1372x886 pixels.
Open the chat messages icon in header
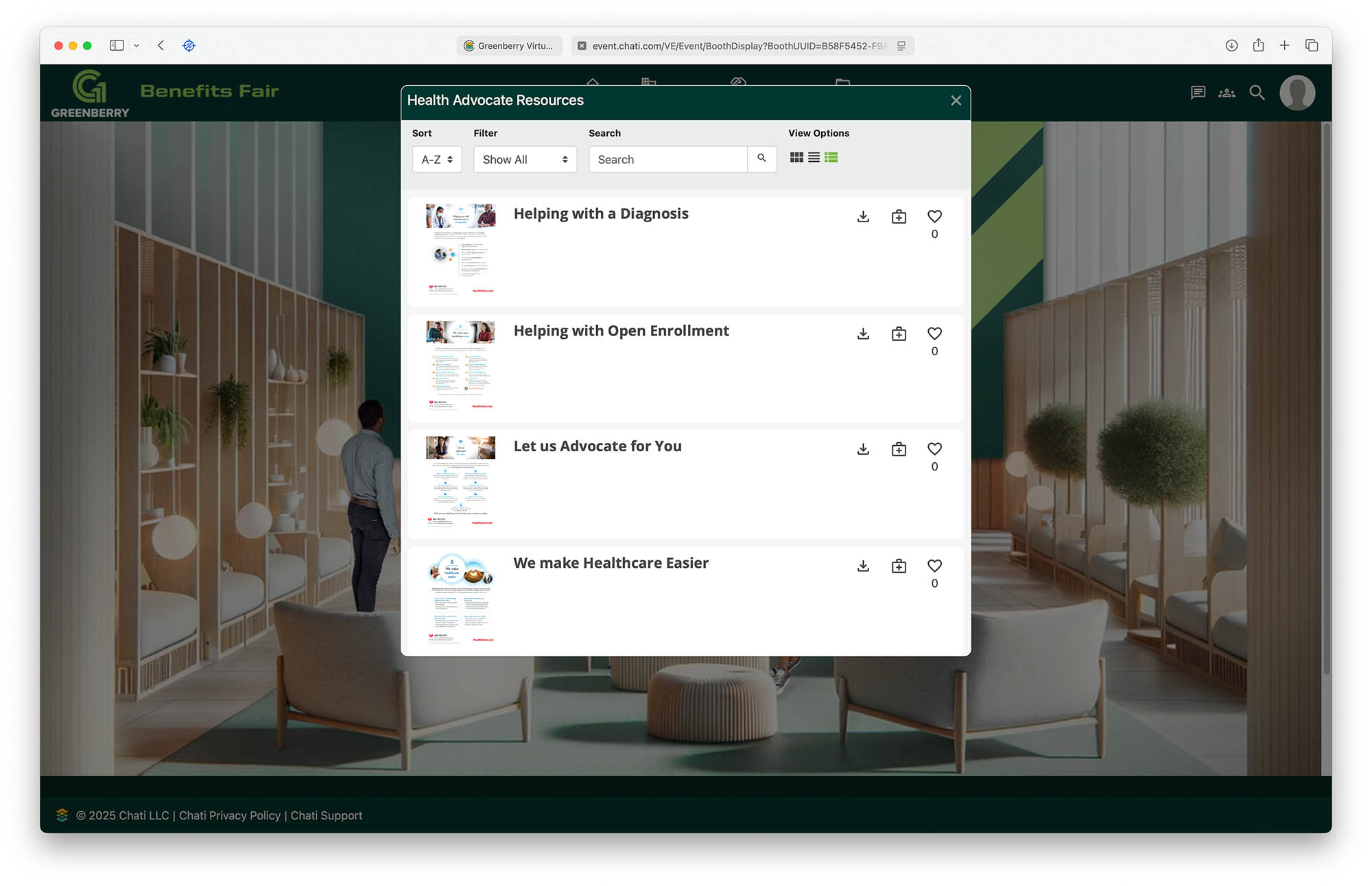pos(1198,93)
